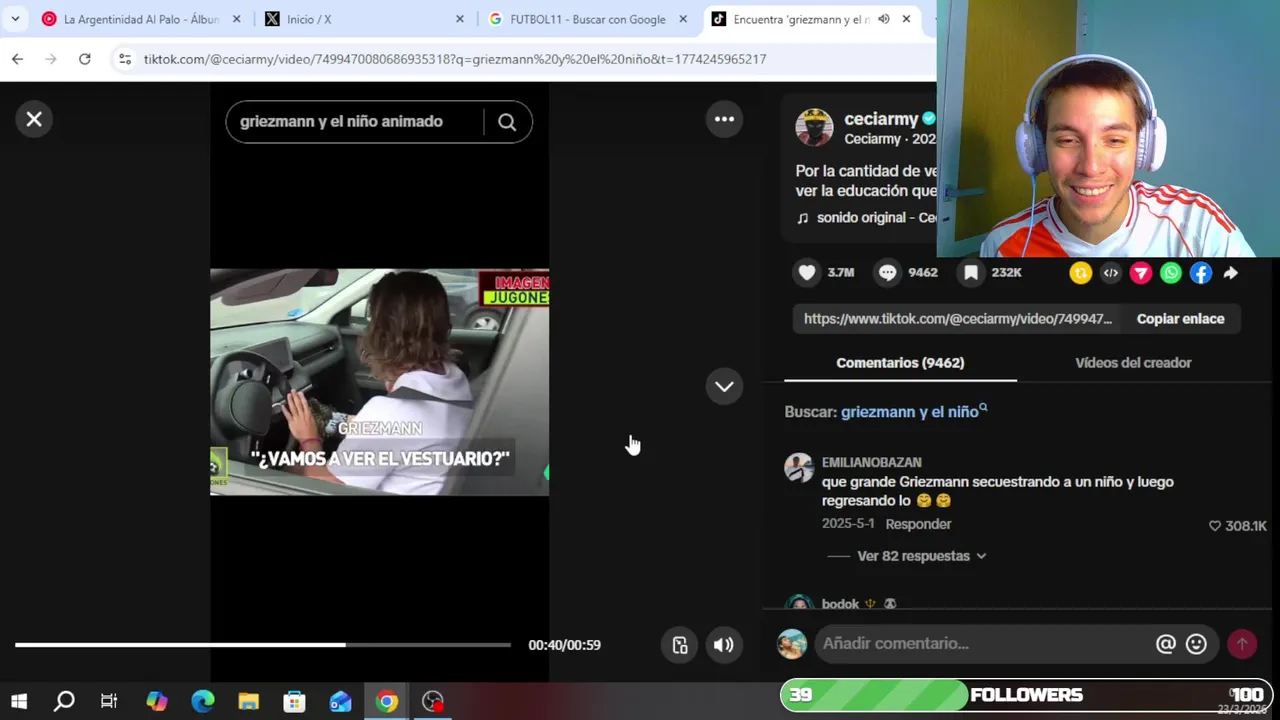Reply to EMILIANOBAZAN's comment
This screenshot has width=1280, height=720.
point(918,524)
